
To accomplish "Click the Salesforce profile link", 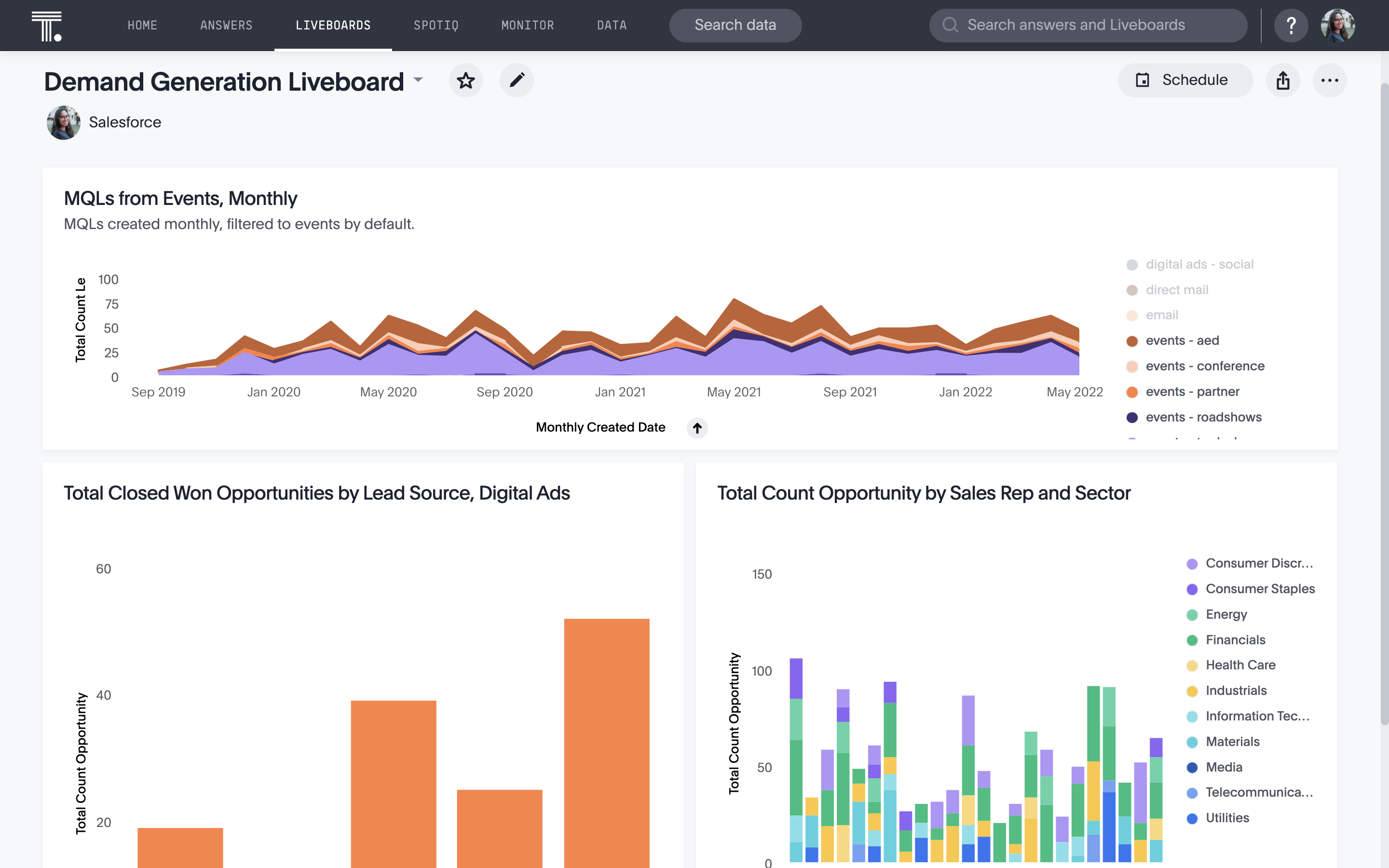I will pos(124,121).
